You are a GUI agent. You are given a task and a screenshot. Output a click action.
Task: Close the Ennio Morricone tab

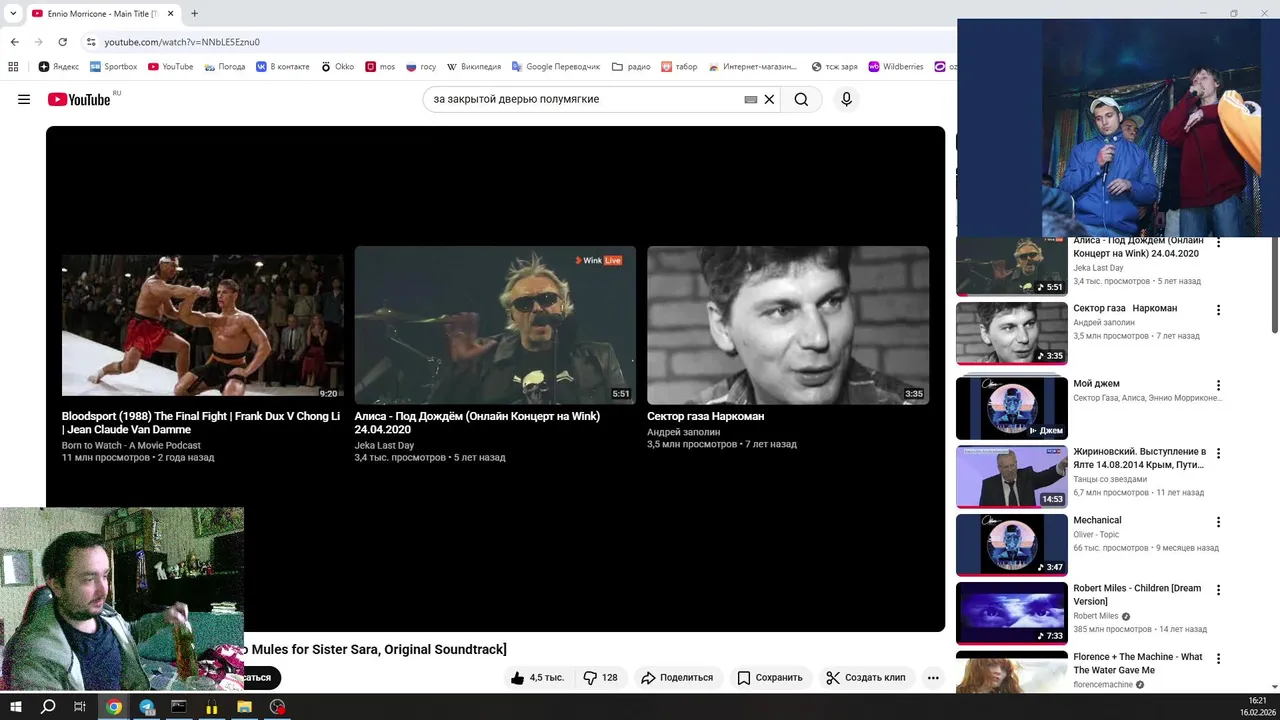171,14
